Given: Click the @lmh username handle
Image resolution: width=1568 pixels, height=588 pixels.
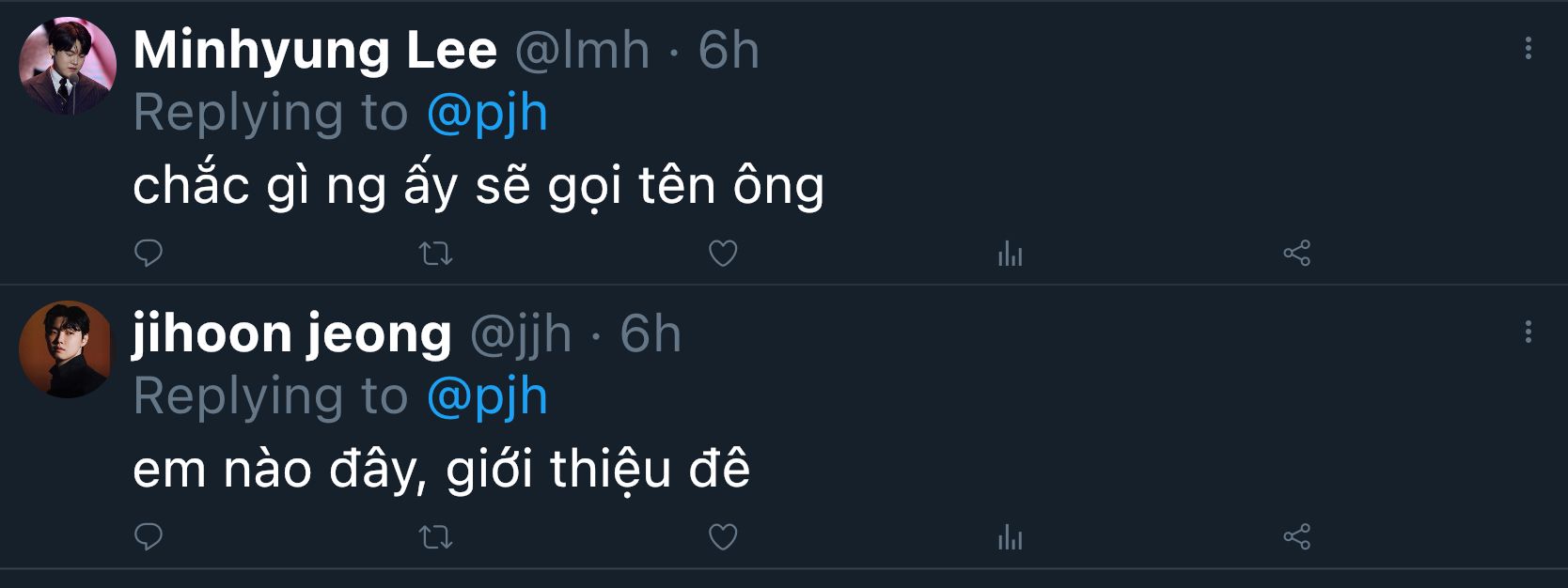Looking at the screenshot, I should click(x=582, y=51).
